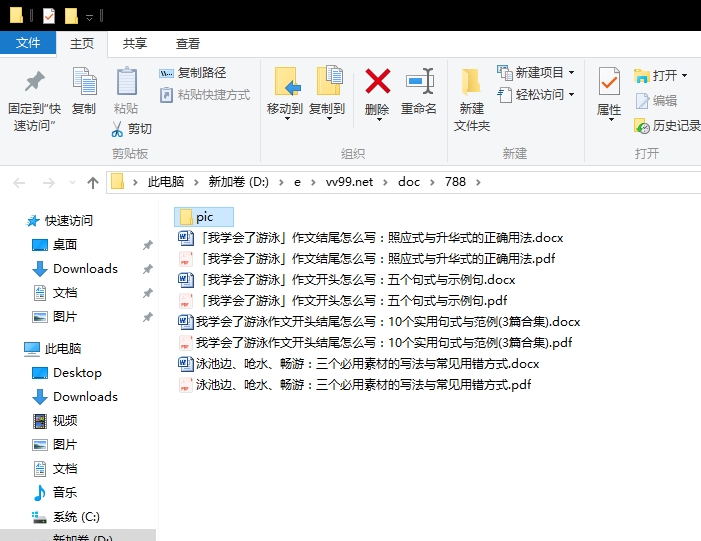The image size is (701, 541).
Task: Click the Edit pencil option
Action: pos(656,101)
